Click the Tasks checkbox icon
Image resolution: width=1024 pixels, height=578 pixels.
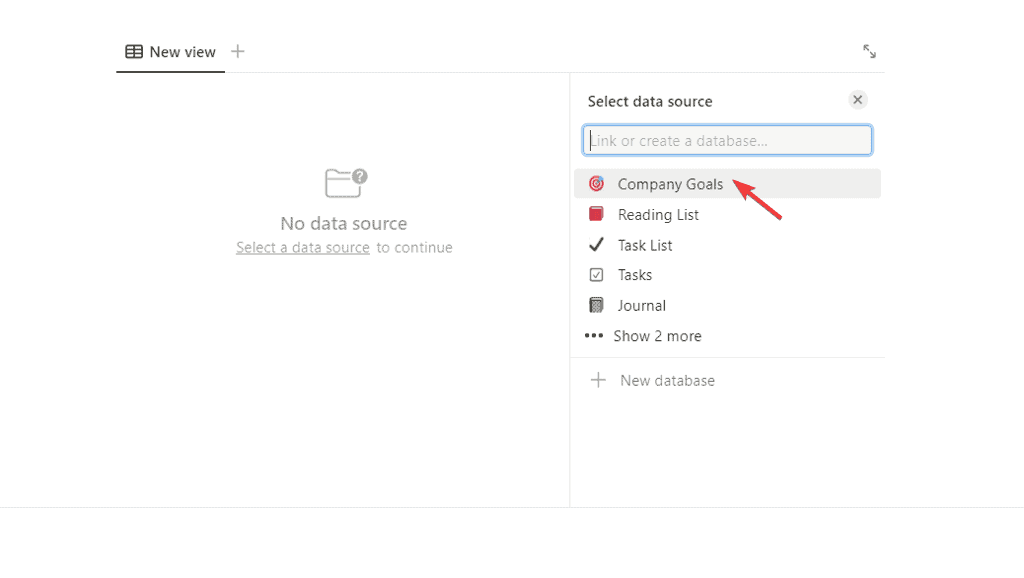596,275
